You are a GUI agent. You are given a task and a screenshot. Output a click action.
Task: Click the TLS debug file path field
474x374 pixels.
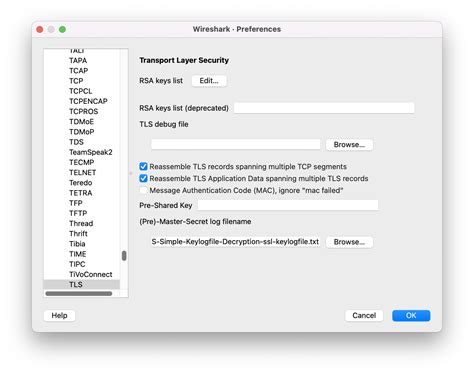click(x=236, y=145)
